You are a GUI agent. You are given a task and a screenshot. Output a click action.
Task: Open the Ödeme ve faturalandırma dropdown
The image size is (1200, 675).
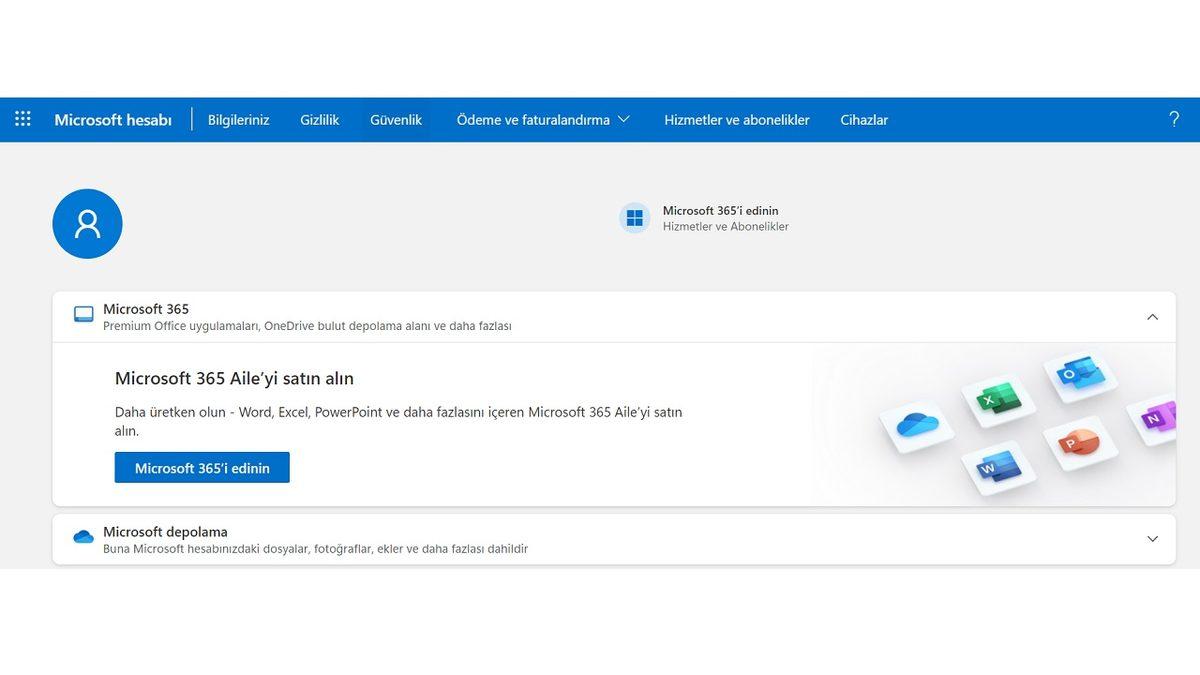coord(543,119)
